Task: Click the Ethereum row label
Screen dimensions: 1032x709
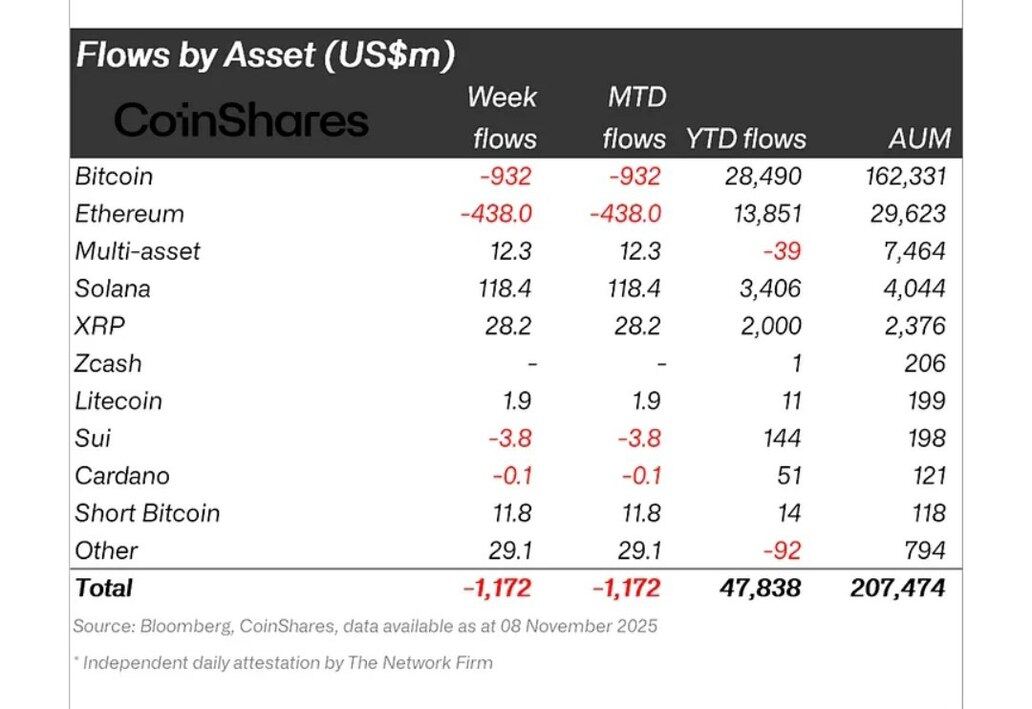Action: tap(129, 214)
